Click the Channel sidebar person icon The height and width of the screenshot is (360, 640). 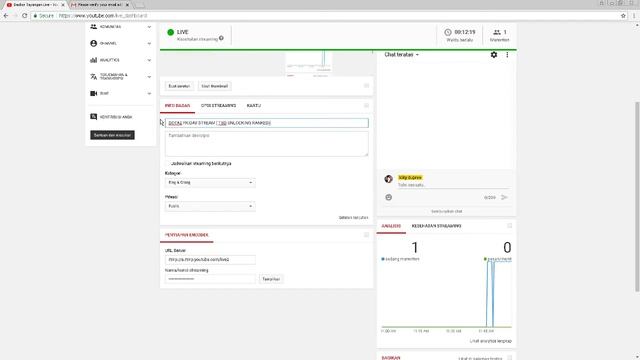[x=93, y=43]
